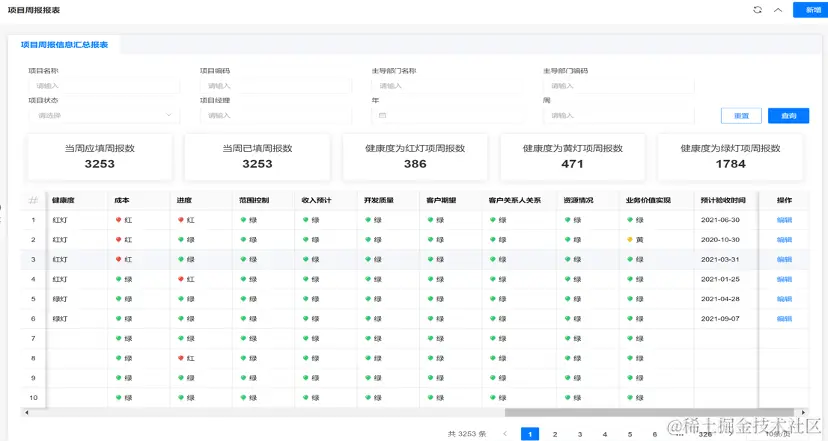The image size is (828, 442).
Task: Click the calendar icon in the 年 field
Action: point(382,115)
